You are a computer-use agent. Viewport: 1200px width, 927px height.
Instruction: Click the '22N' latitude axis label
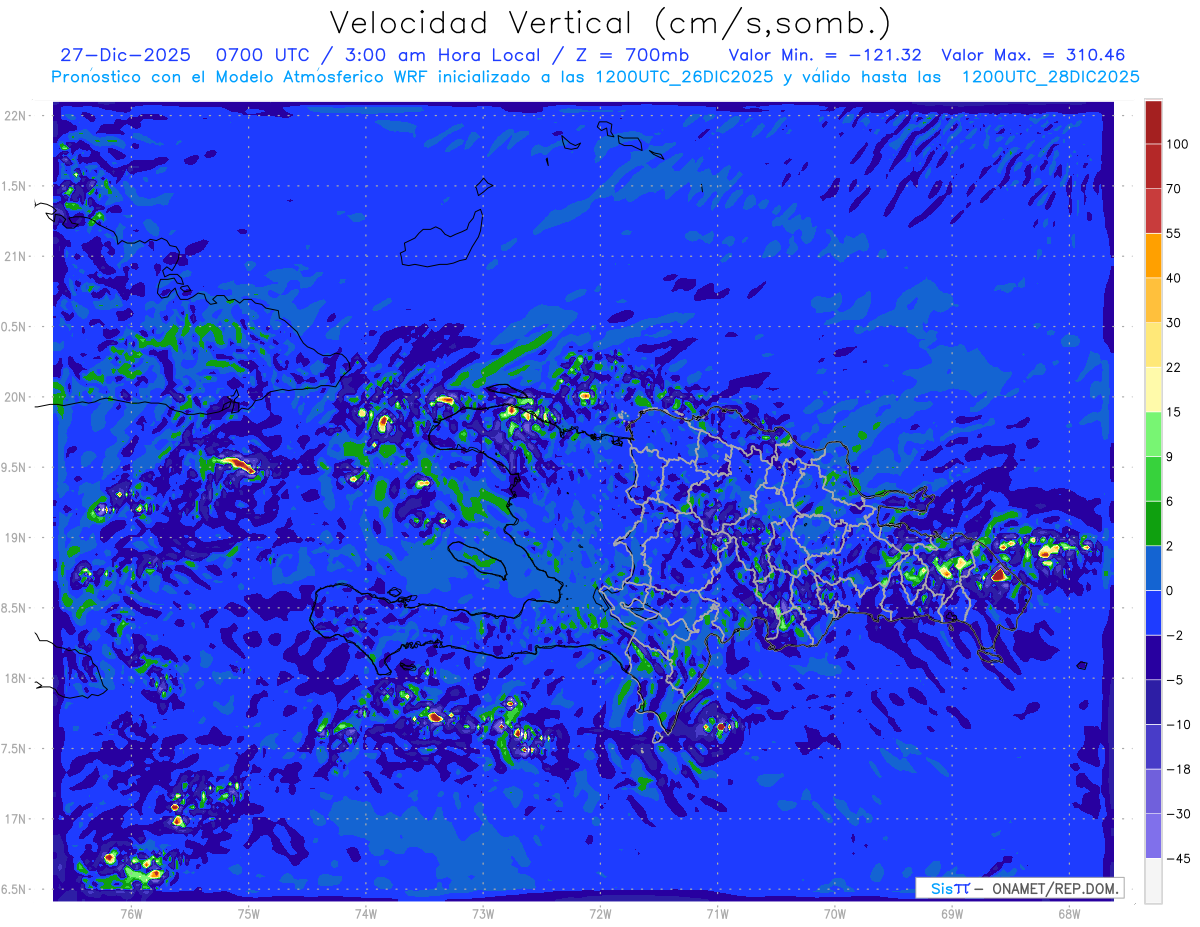15,116
